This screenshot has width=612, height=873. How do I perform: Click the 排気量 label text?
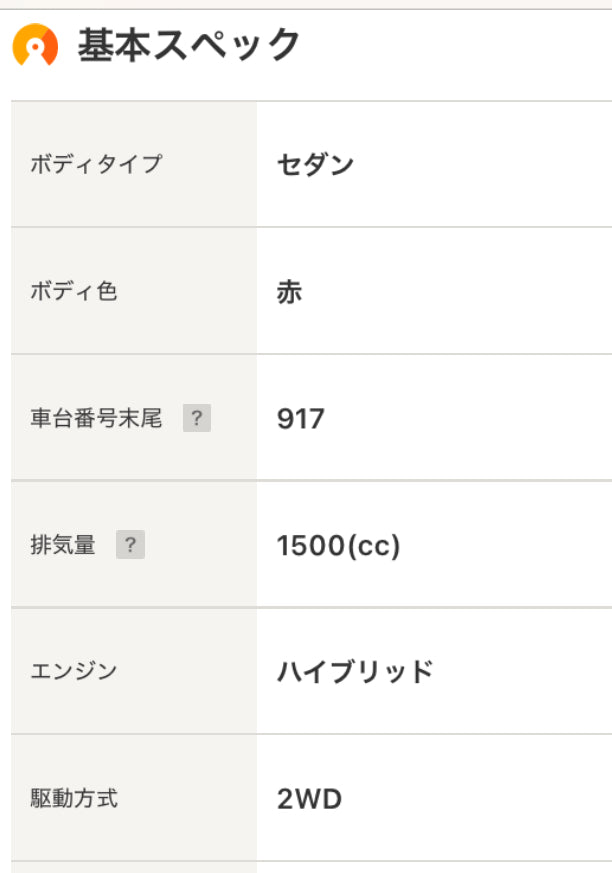click(x=63, y=545)
